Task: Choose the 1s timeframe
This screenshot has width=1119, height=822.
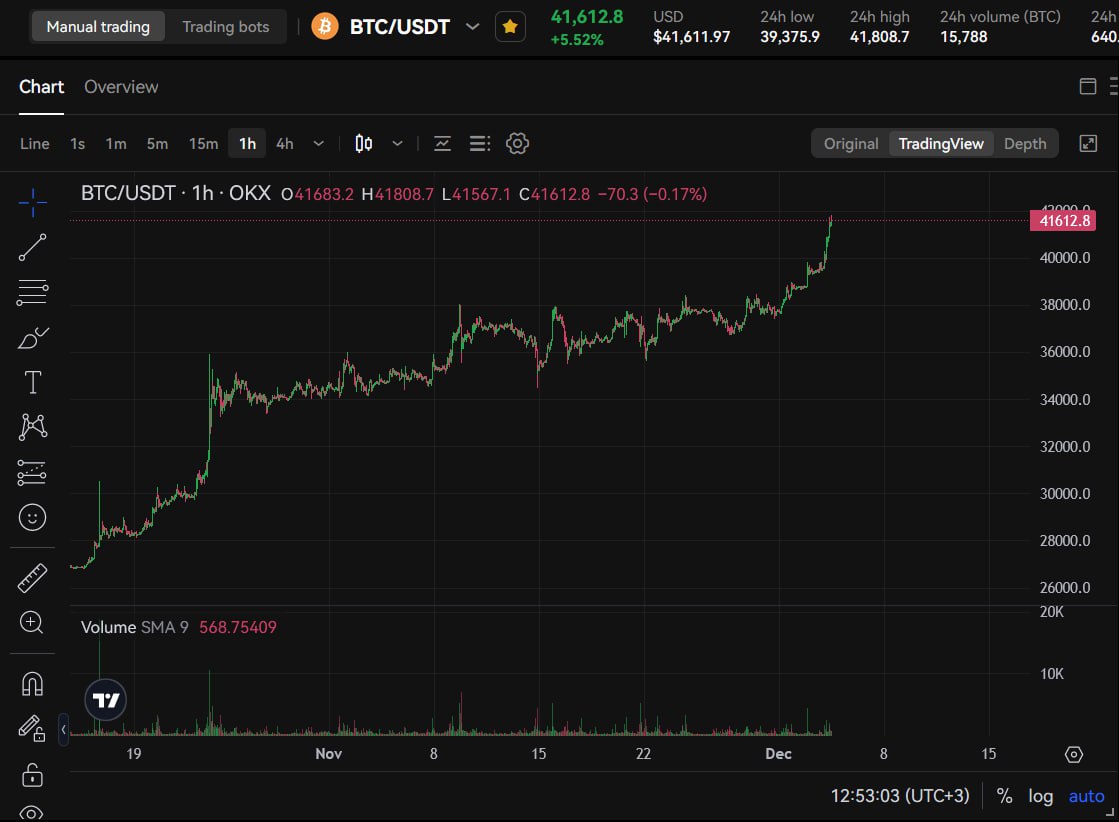Action: 78,143
